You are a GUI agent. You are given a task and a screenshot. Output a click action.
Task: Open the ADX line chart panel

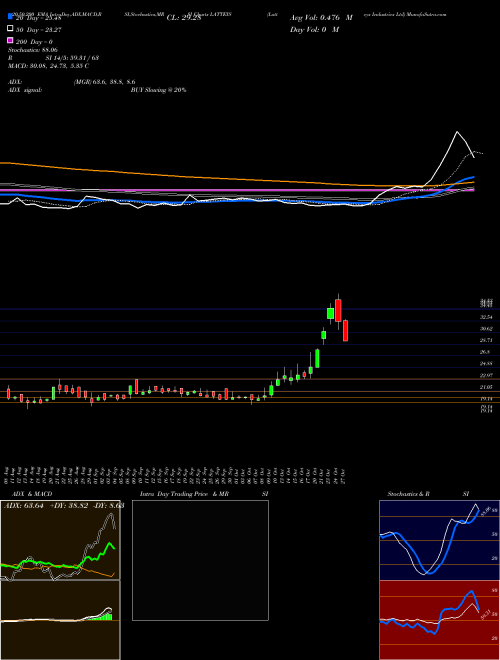click(x=60, y=540)
